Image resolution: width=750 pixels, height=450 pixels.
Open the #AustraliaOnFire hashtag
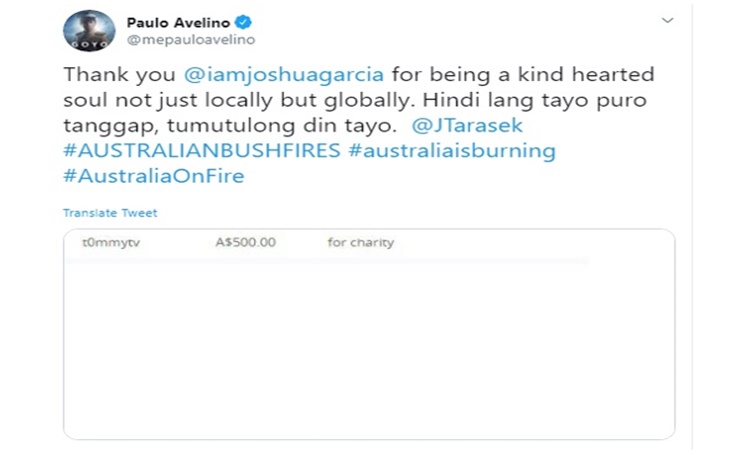[153, 176]
